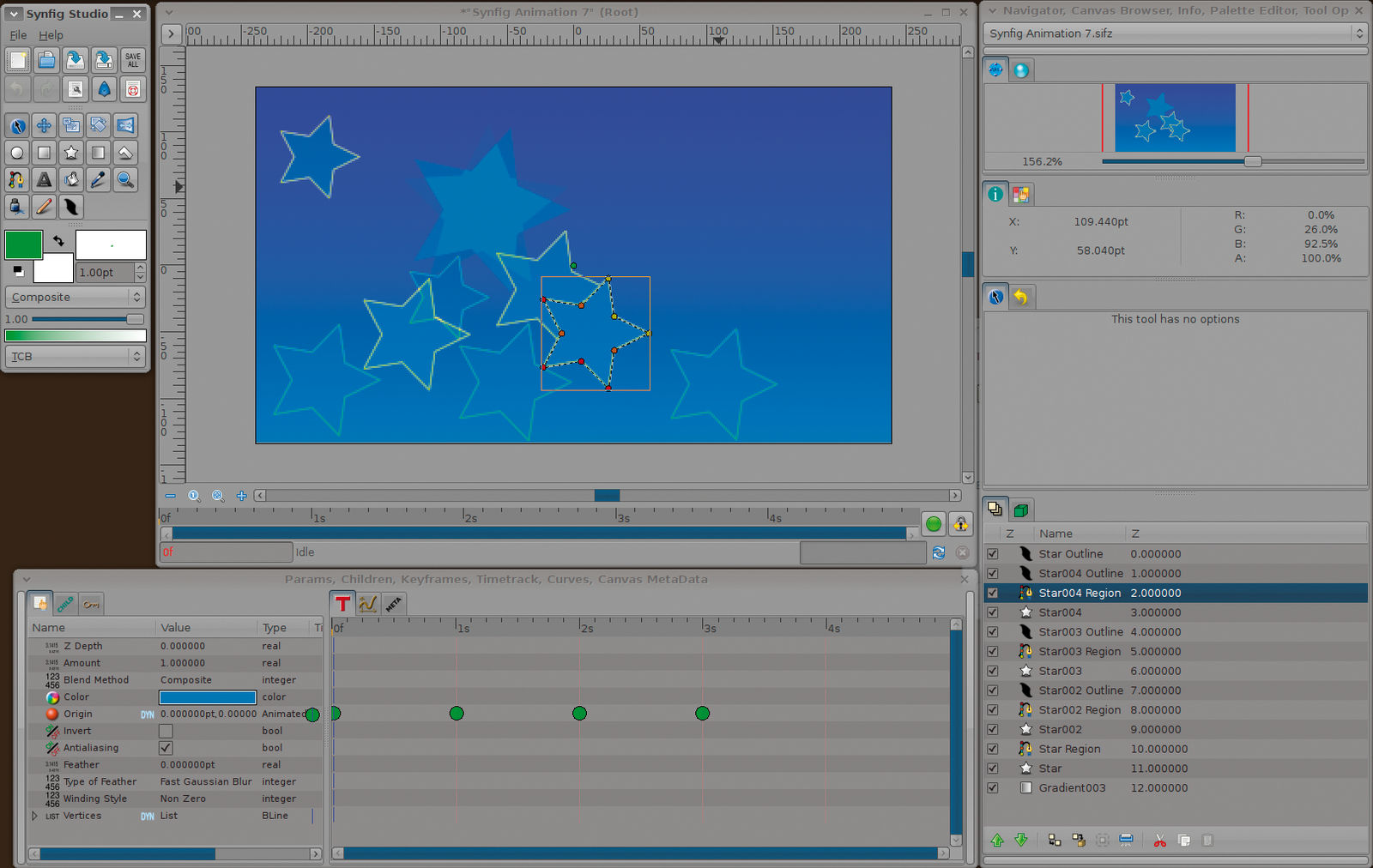Enable the Invert parameter checkbox
1373x868 pixels.
(166, 731)
